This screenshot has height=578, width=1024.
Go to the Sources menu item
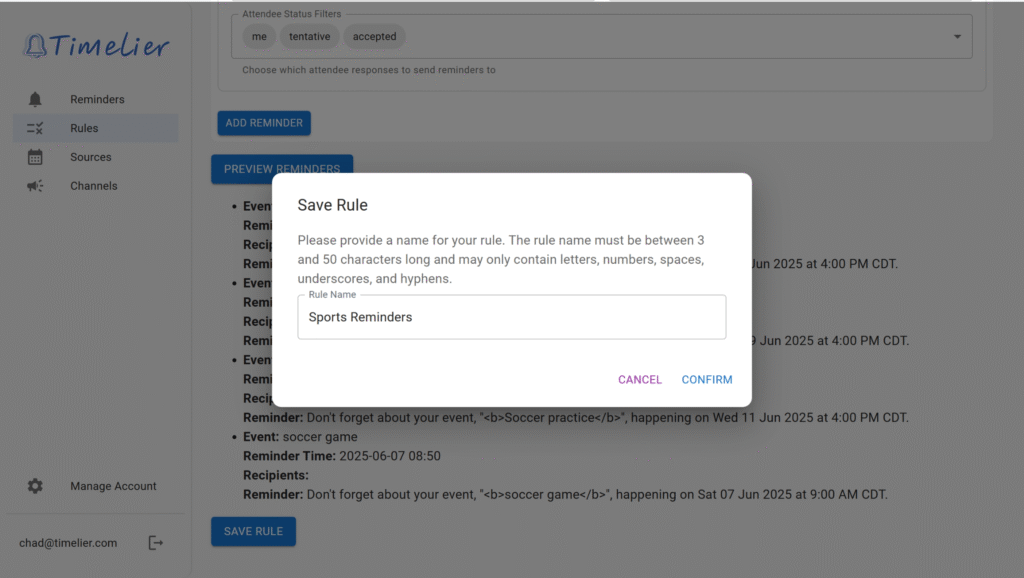tap(90, 157)
